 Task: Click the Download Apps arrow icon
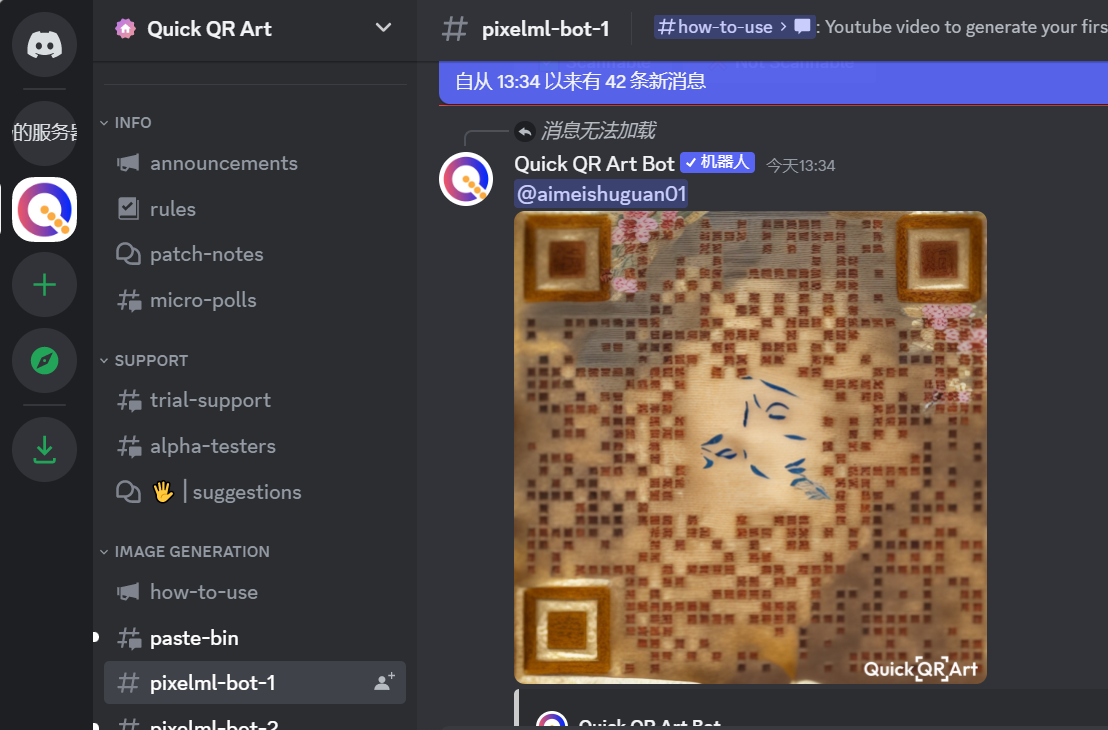pos(45,449)
